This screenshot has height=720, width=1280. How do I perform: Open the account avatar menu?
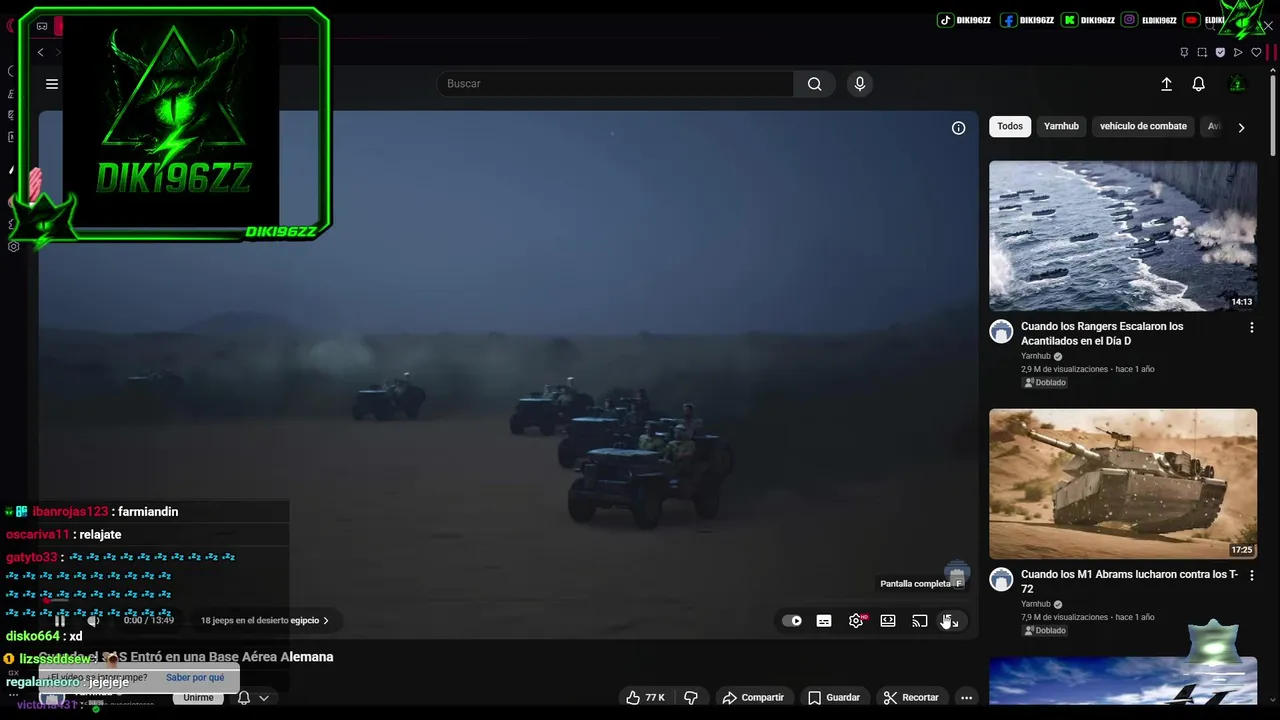pos(1237,84)
